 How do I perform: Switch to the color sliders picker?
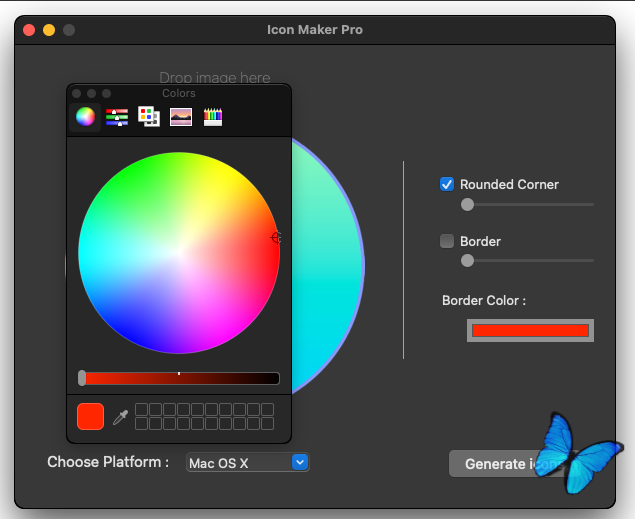click(117, 117)
